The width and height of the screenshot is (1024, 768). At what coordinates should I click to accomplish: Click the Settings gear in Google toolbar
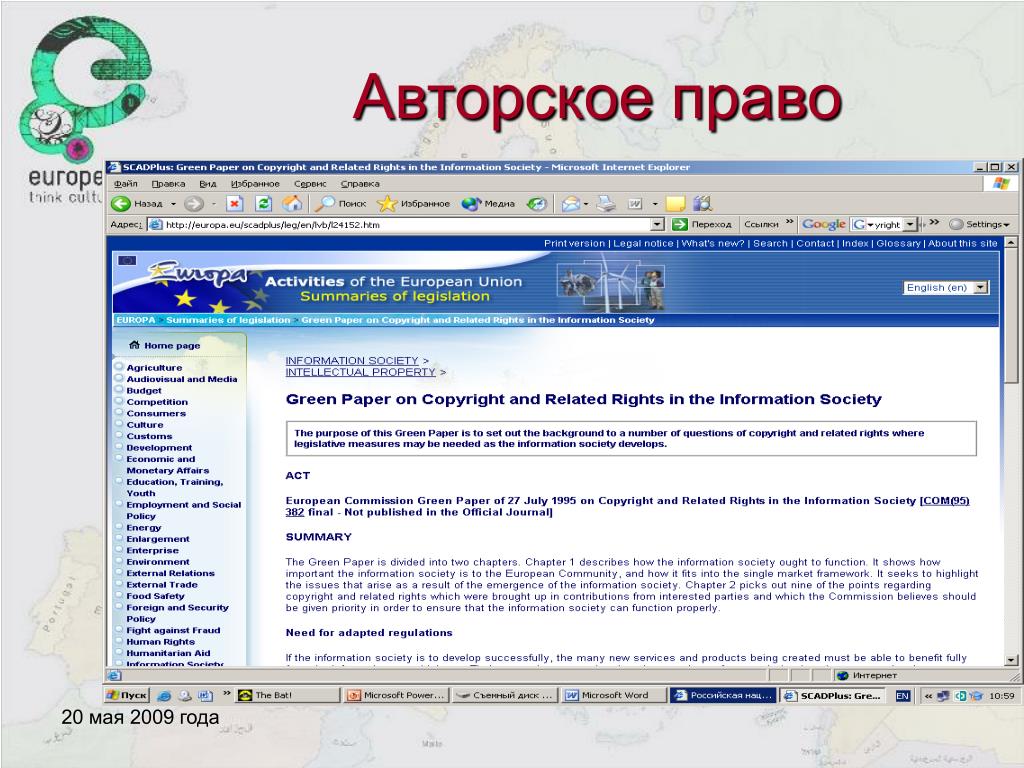(956, 224)
